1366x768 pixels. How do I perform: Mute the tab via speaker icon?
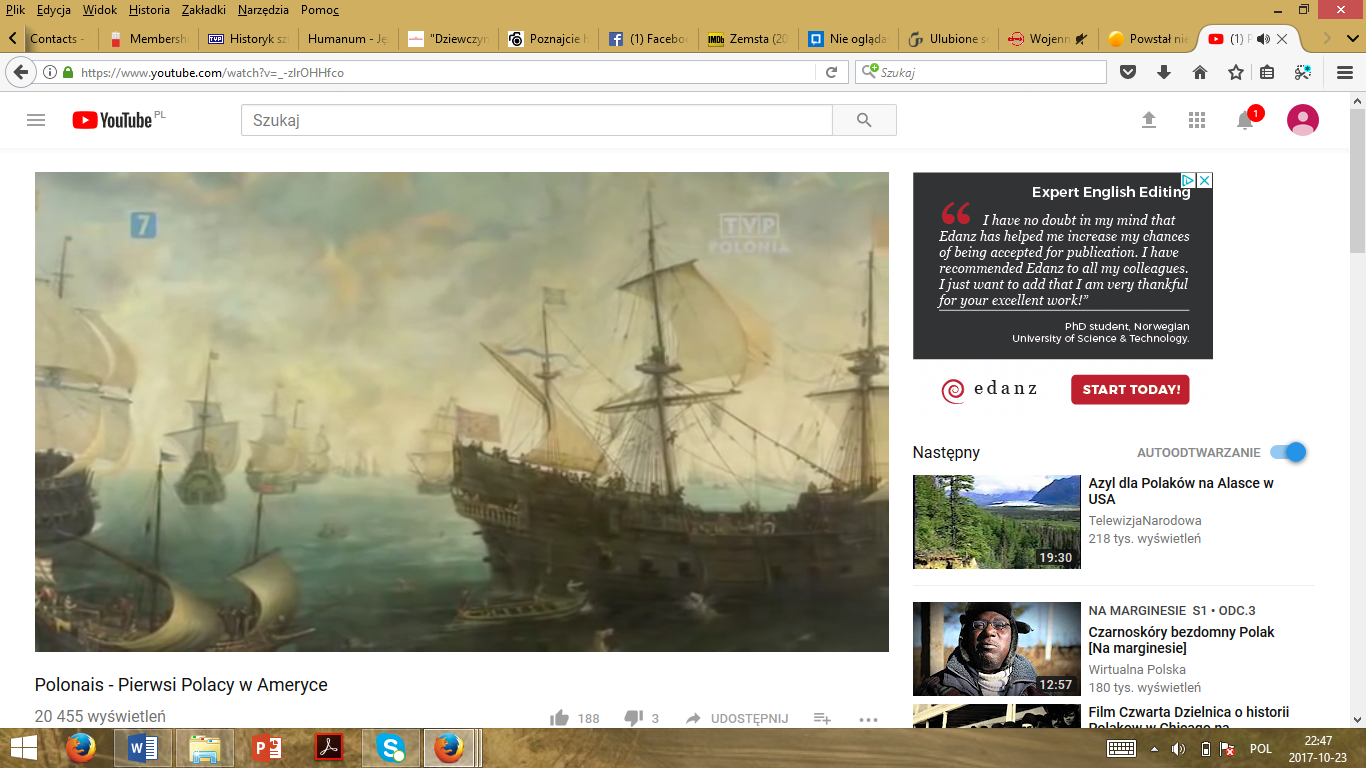point(1263,39)
